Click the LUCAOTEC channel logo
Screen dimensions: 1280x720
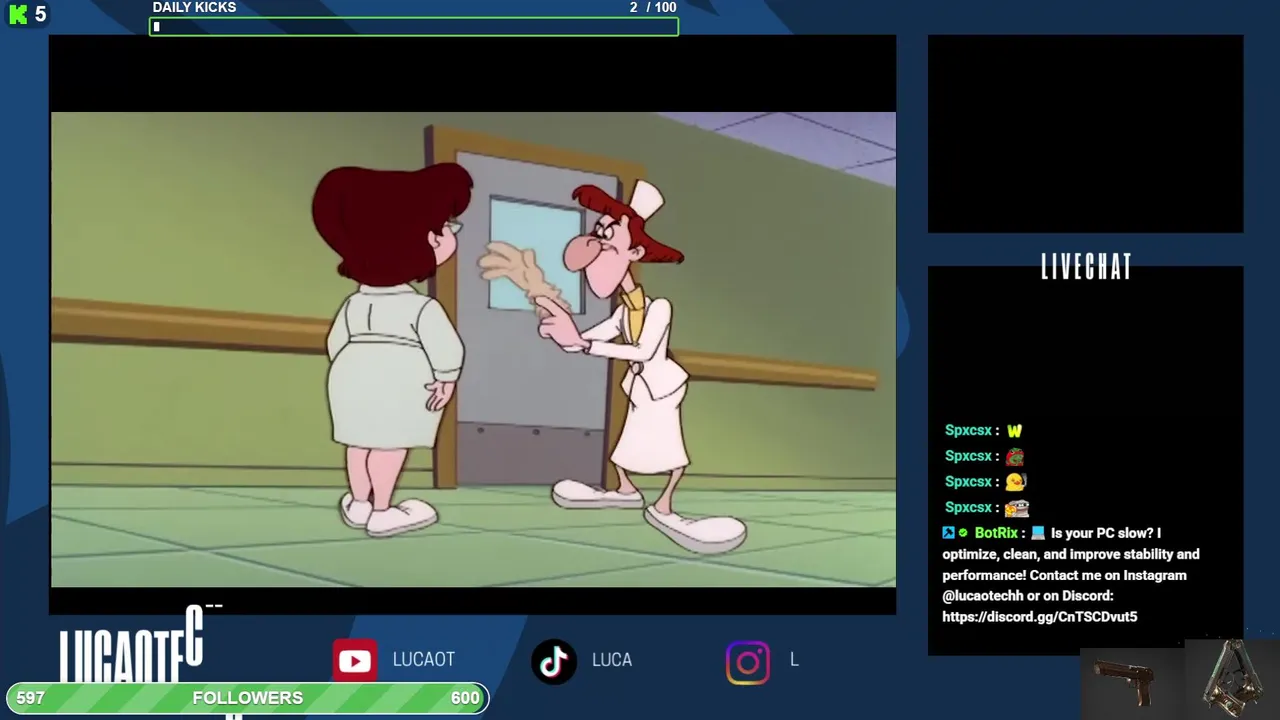click(x=130, y=645)
